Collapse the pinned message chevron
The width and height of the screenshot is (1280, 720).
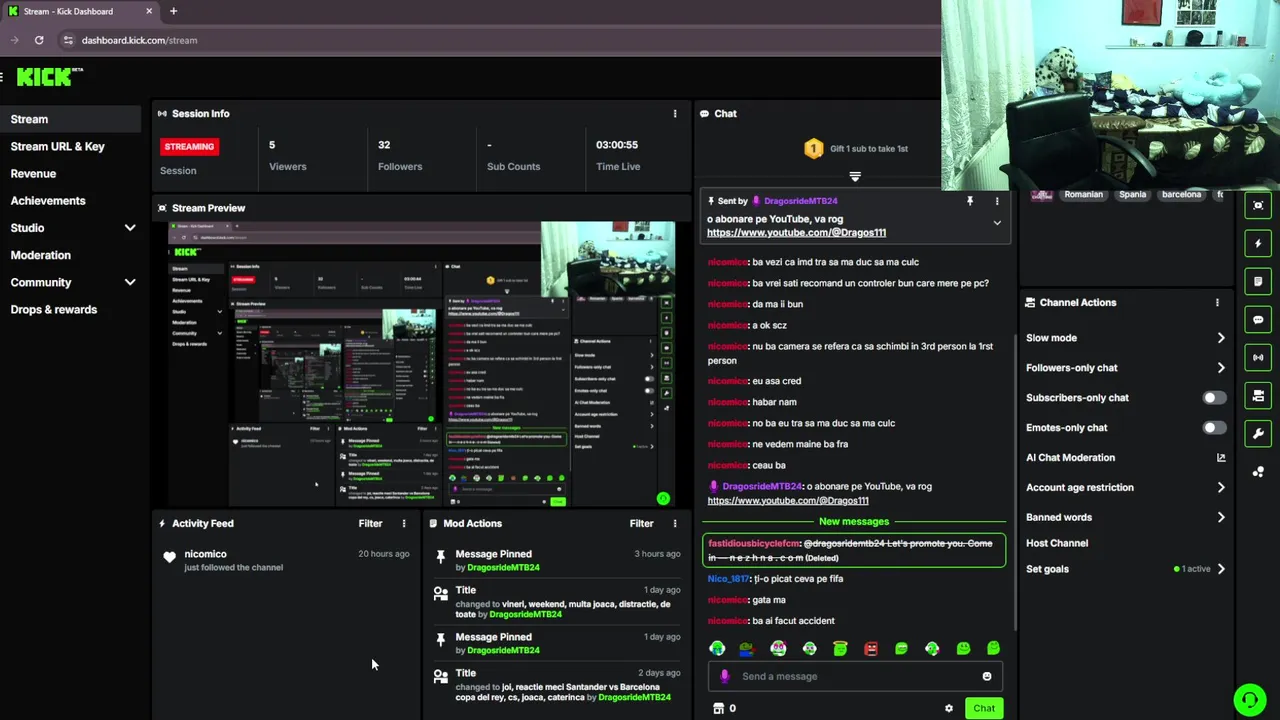(997, 223)
